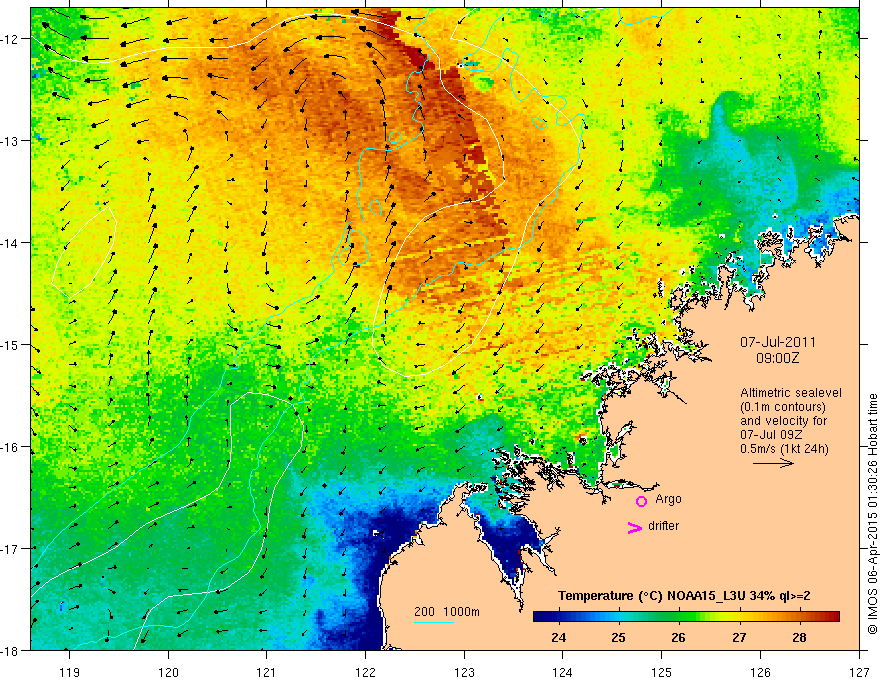Click latitude axis label -16

[10, 447]
